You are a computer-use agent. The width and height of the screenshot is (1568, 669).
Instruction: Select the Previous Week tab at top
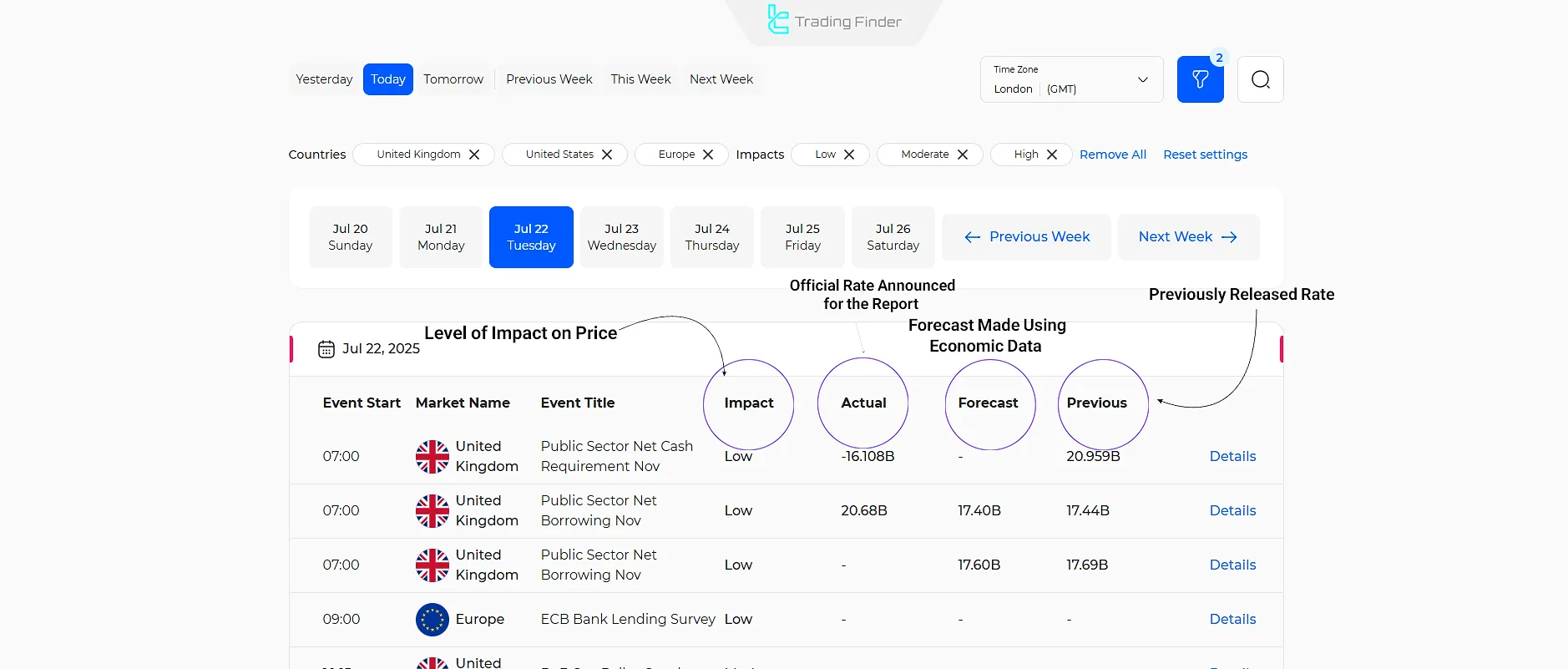[x=549, y=79]
